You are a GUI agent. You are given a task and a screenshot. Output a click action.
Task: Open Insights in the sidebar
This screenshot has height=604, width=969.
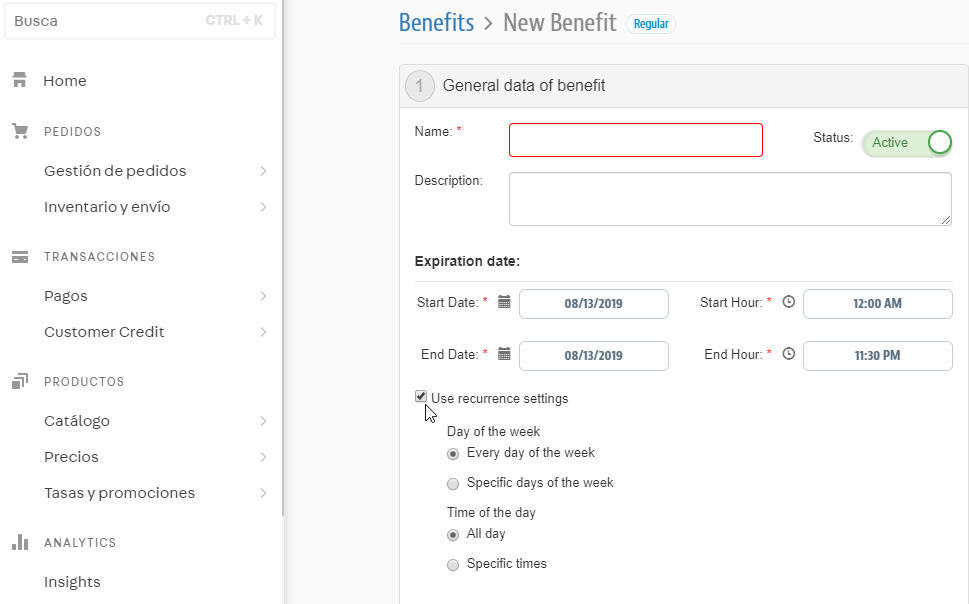tap(72, 582)
